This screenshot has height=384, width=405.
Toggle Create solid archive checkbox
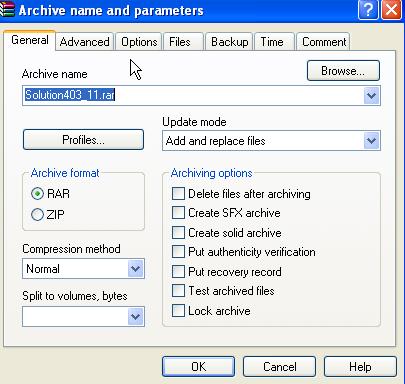click(x=178, y=232)
